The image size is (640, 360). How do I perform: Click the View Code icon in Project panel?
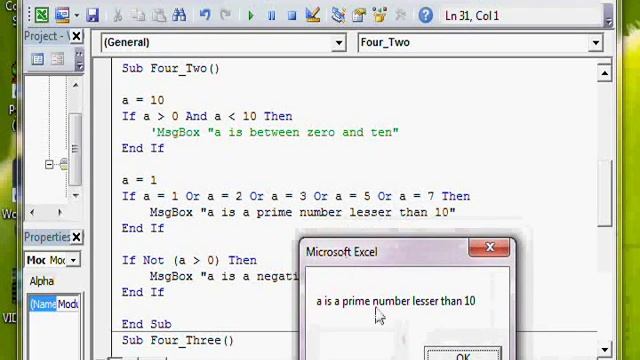pyautogui.click(x=38, y=60)
